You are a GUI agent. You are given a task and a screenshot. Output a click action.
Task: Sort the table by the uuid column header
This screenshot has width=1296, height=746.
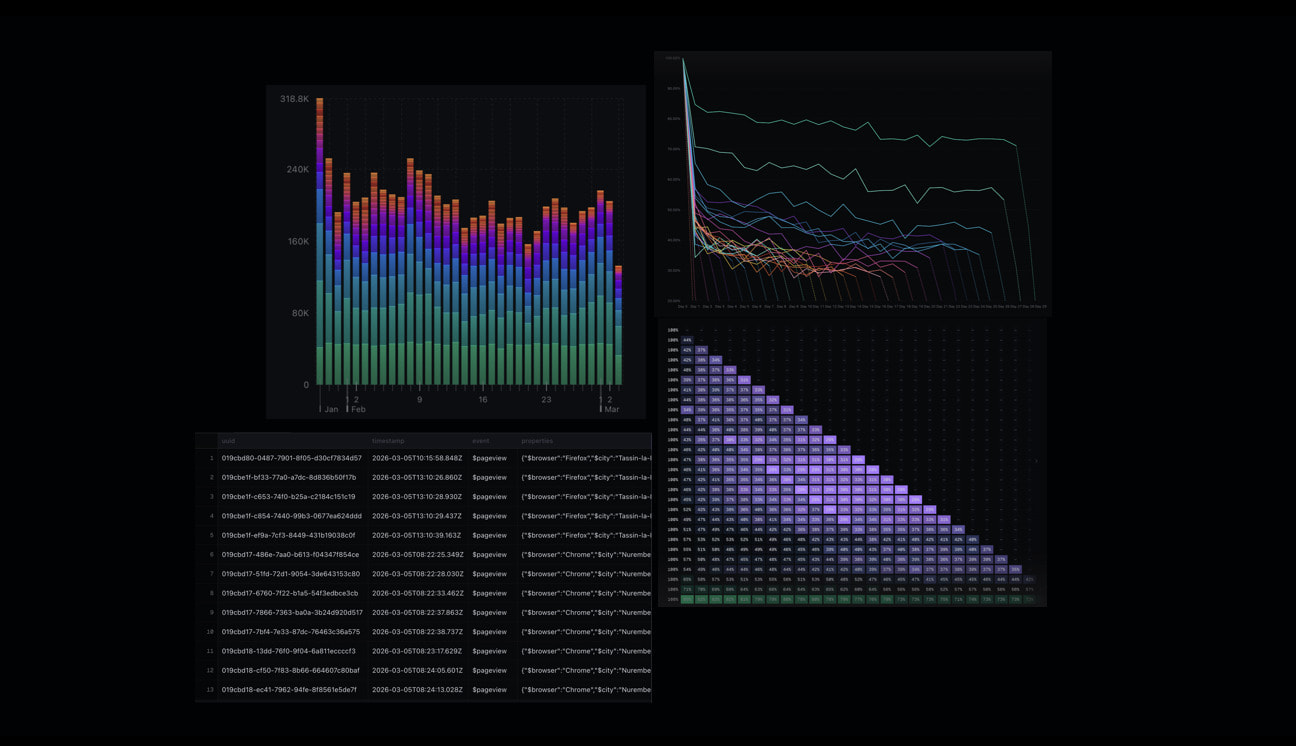point(230,440)
